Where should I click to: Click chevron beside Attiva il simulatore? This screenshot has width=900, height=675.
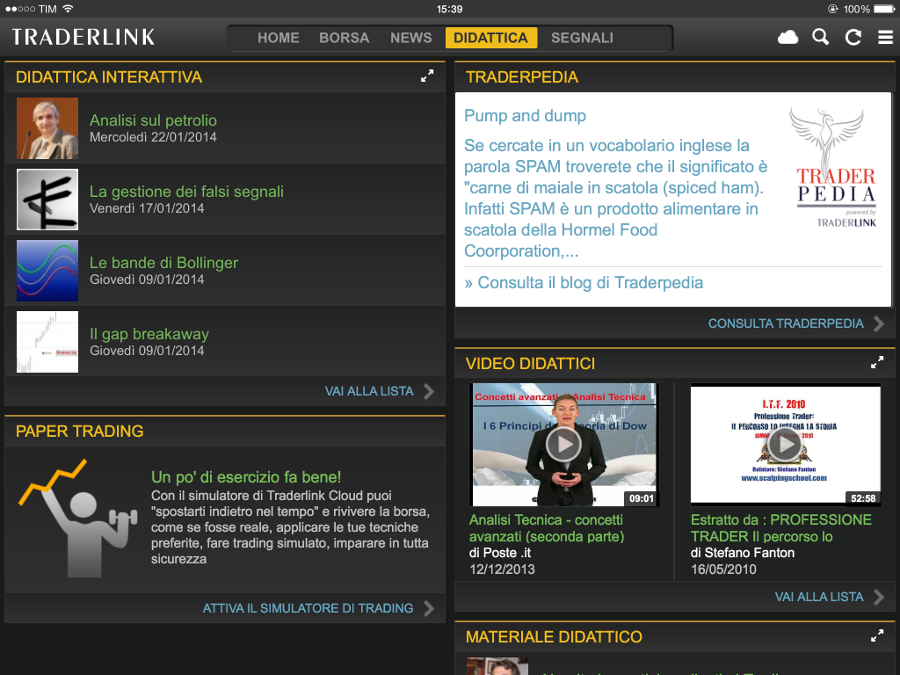[x=429, y=608]
